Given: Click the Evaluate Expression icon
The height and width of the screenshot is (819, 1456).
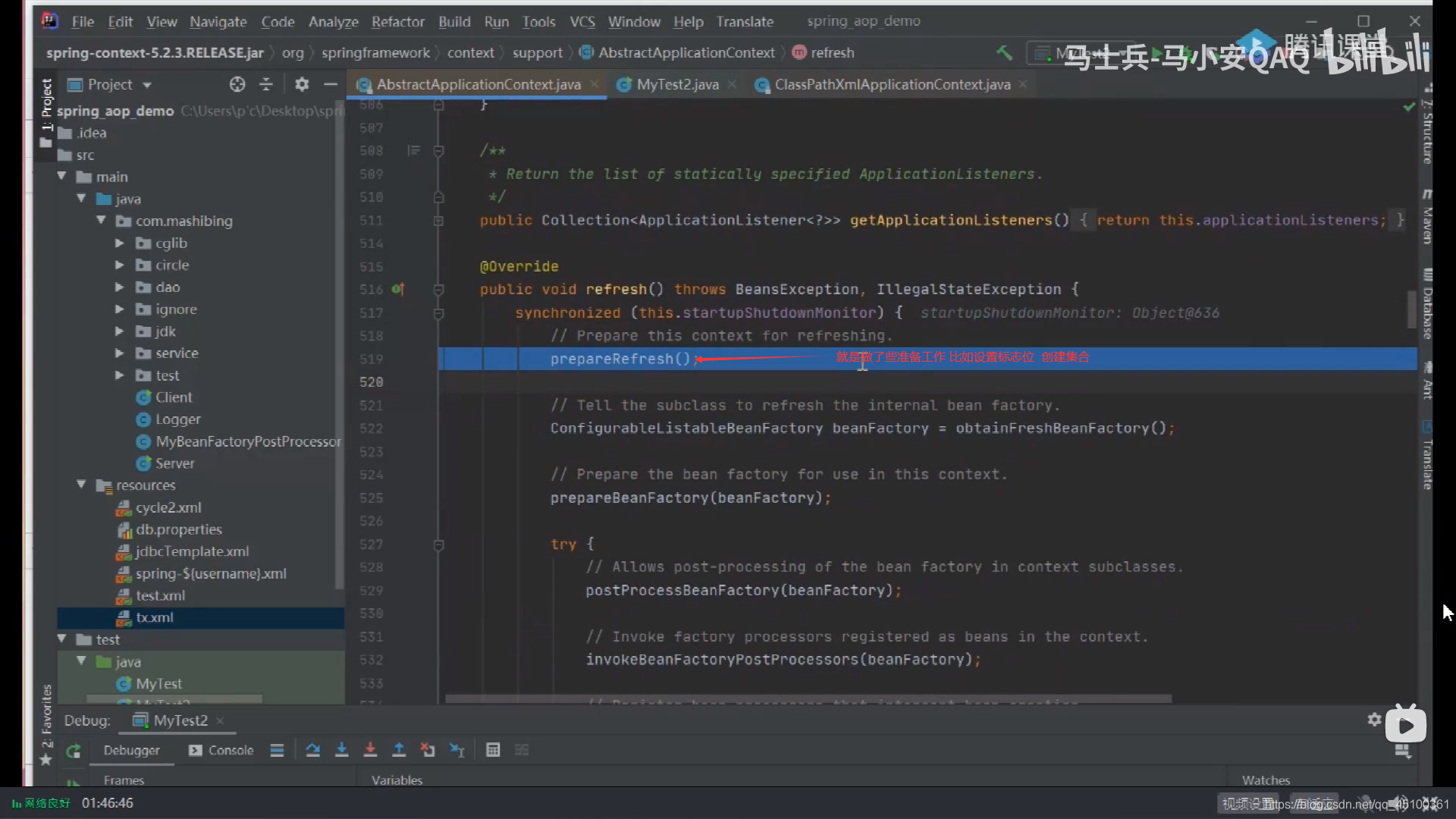Looking at the screenshot, I should tap(492, 750).
